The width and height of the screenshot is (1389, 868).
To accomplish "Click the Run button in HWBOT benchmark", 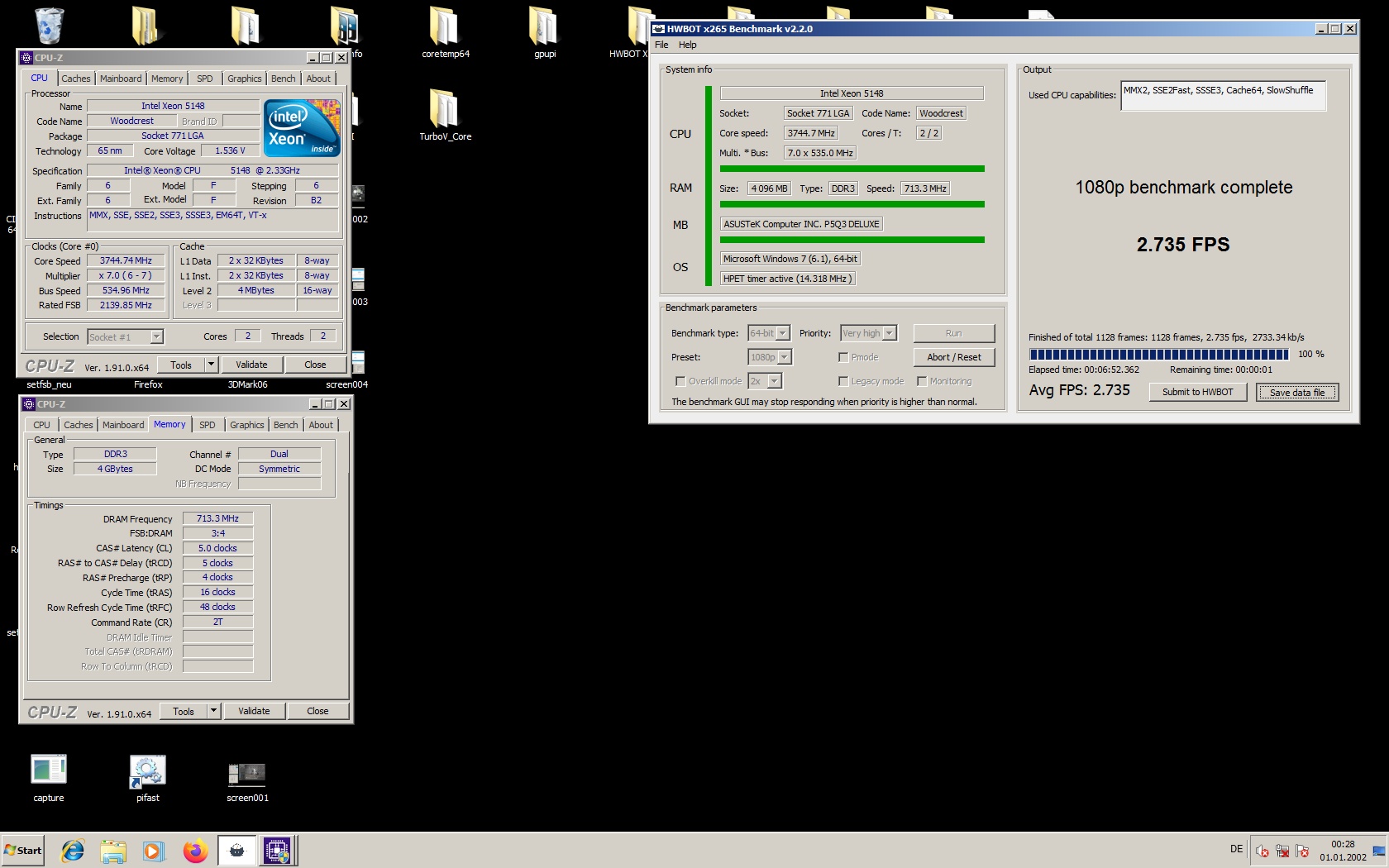I will click(954, 333).
